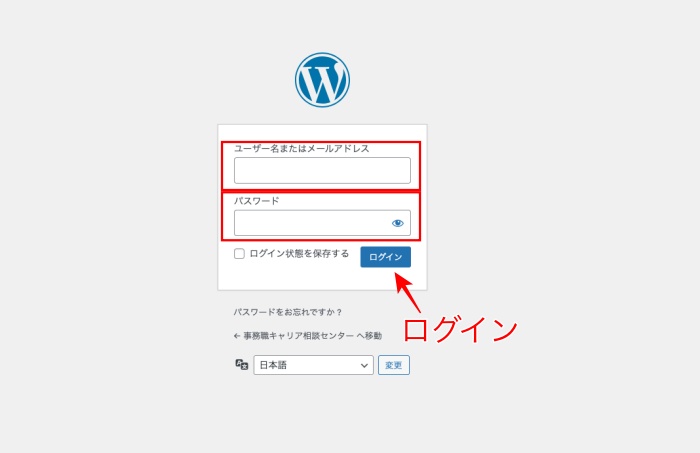This screenshot has height=453, width=700.
Task: Show password with the eye icon
Action: 398,223
